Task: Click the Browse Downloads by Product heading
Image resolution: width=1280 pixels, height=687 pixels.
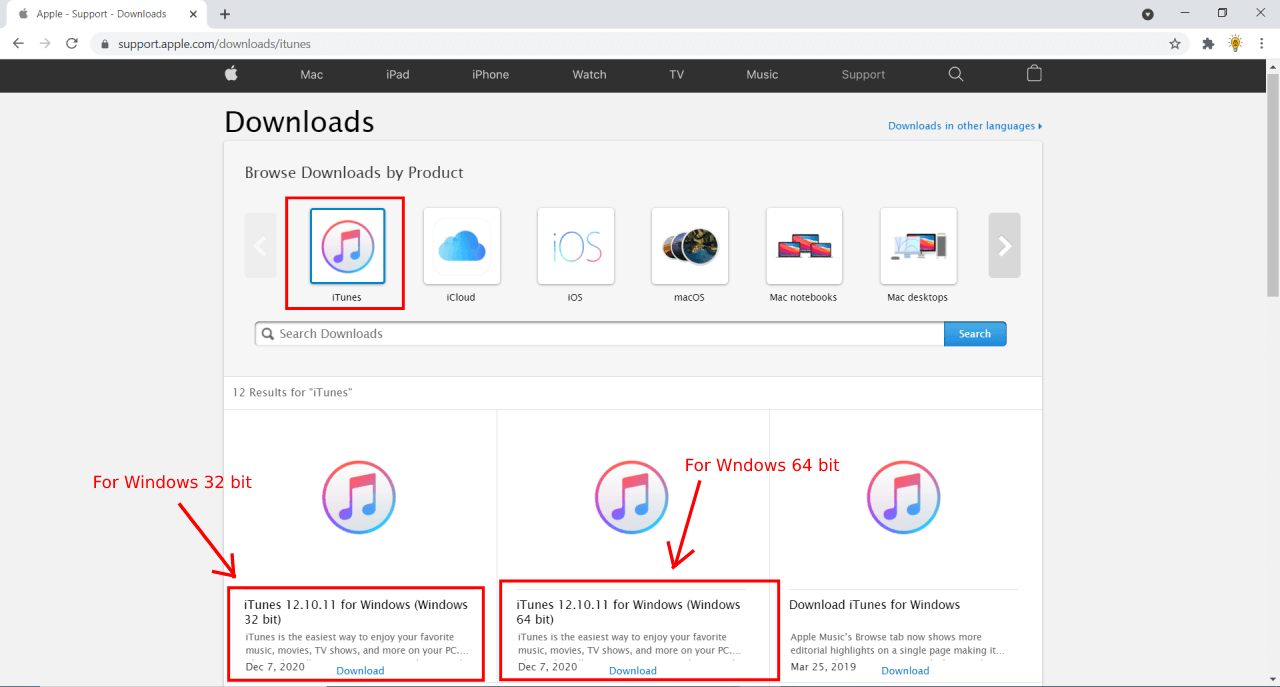Action: coord(354,173)
